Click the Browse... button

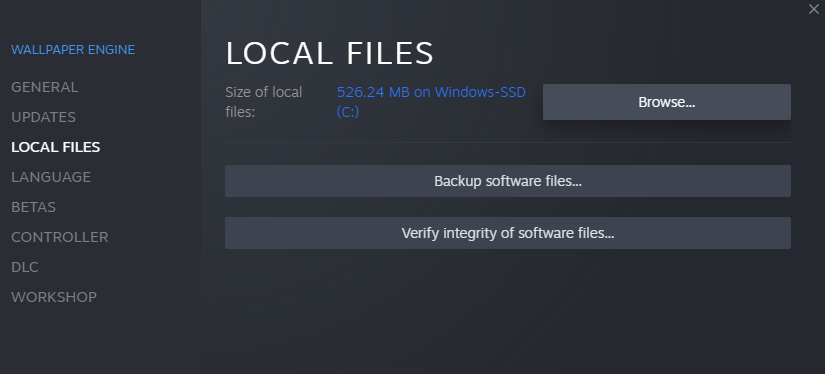coord(667,102)
